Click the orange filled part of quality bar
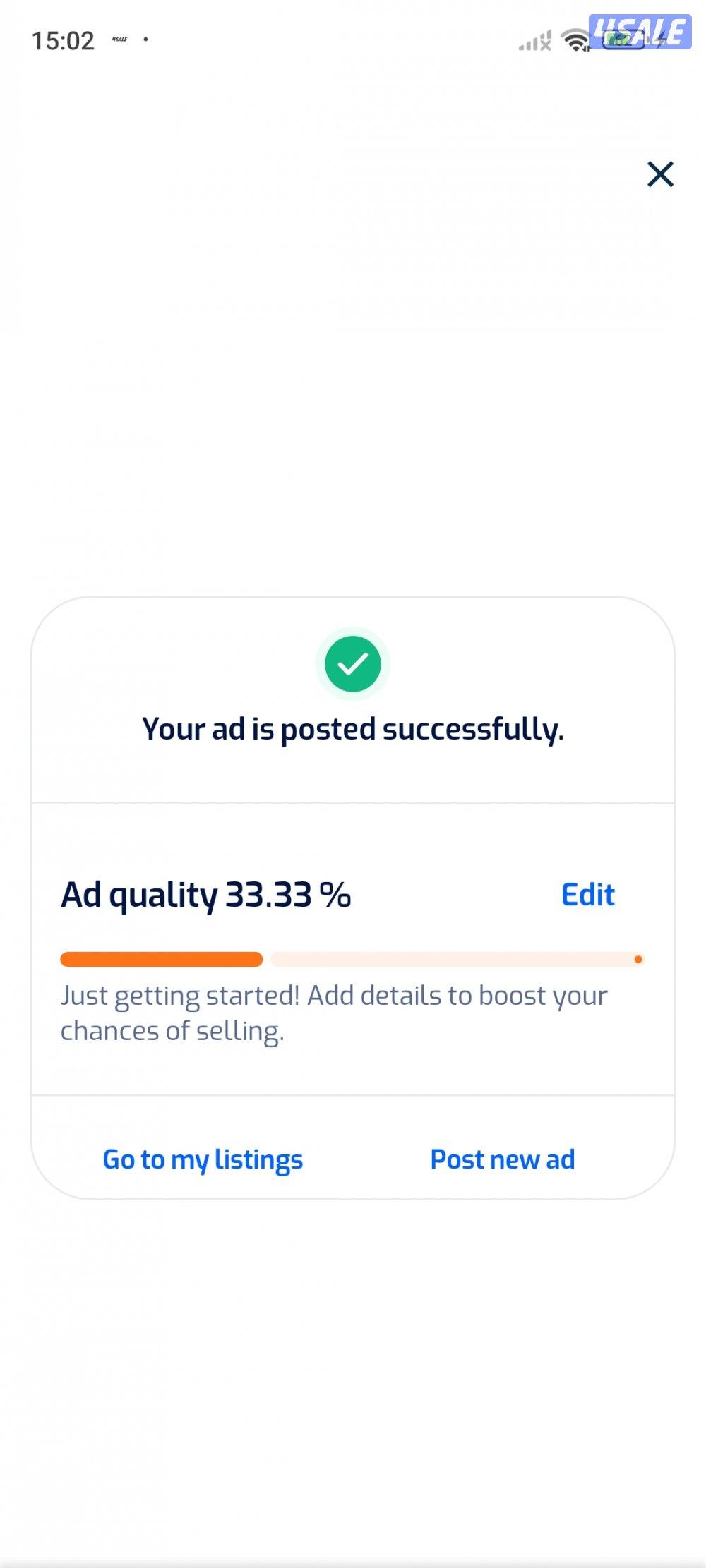 [x=162, y=959]
